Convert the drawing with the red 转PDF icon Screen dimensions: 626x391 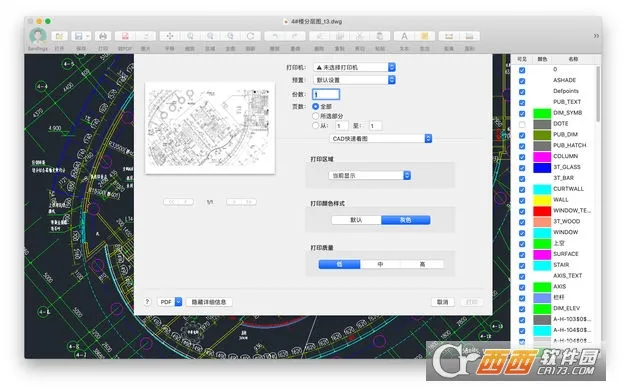125,36
